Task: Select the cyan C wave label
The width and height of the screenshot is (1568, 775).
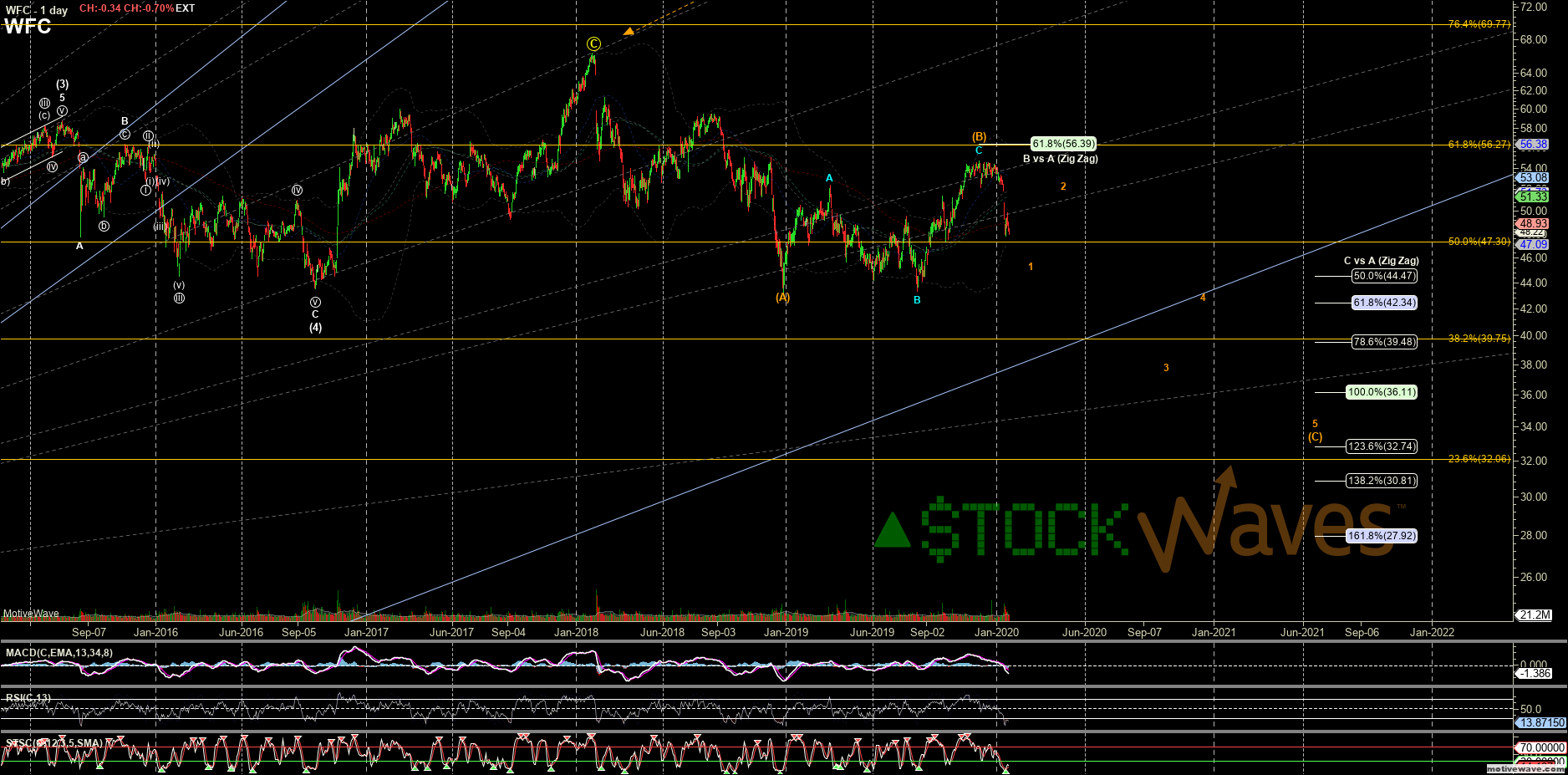Action: 979,150
